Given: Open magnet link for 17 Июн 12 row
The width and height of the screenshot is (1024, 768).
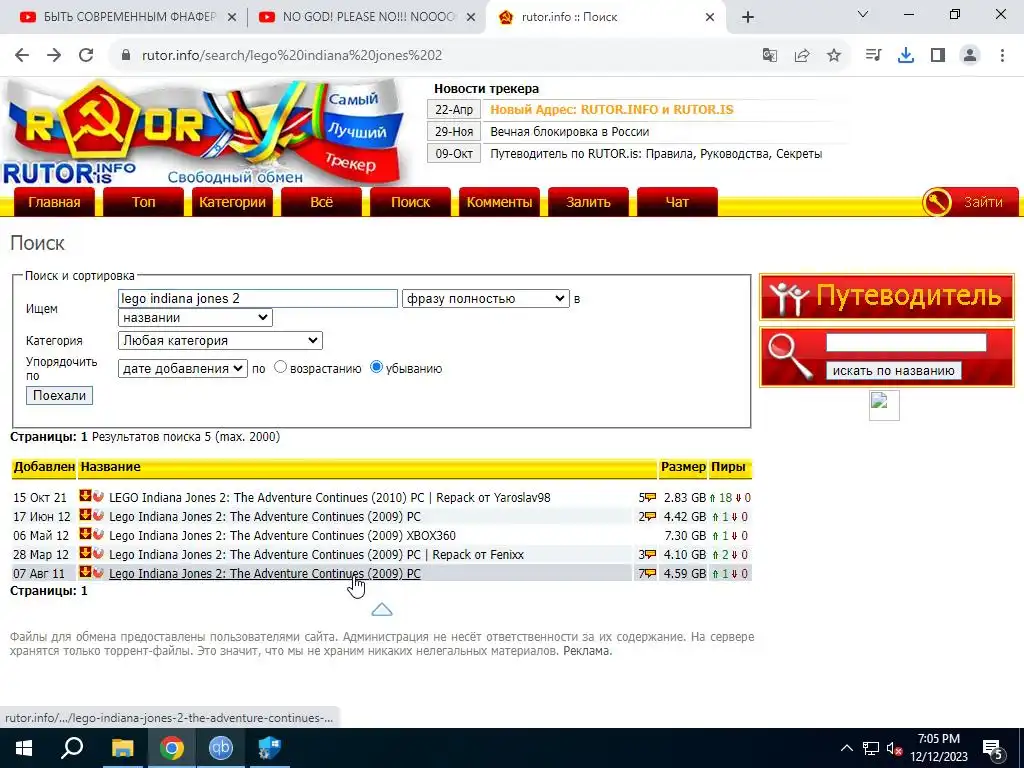Looking at the screenshot, I should (98, 515).
